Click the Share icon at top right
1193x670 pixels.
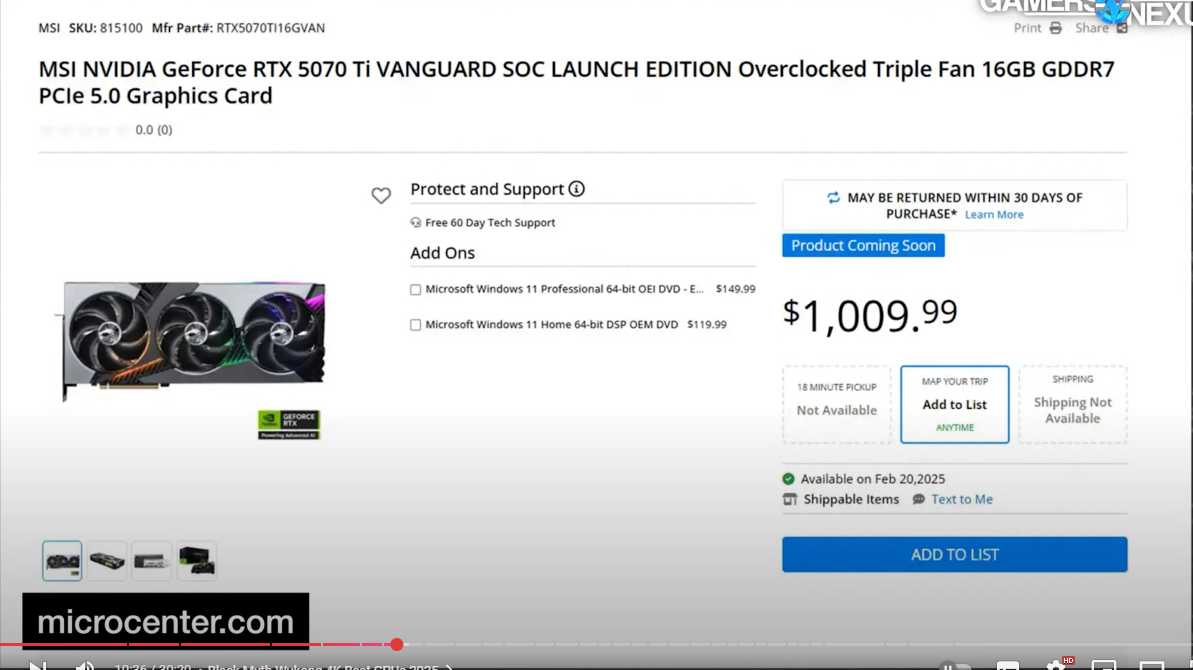pos(1122,28)
